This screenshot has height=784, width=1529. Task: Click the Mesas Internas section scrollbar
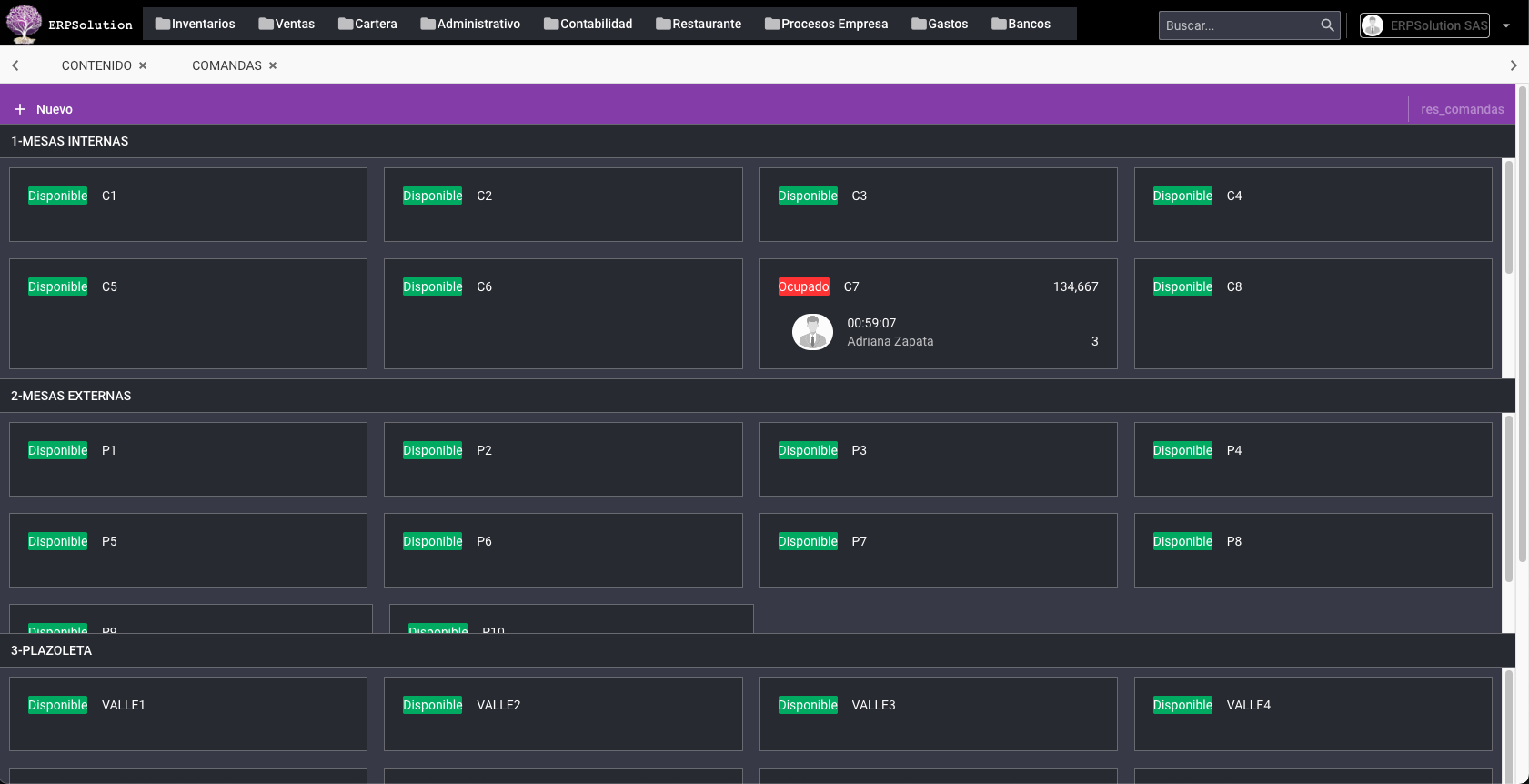[1508, 218]
